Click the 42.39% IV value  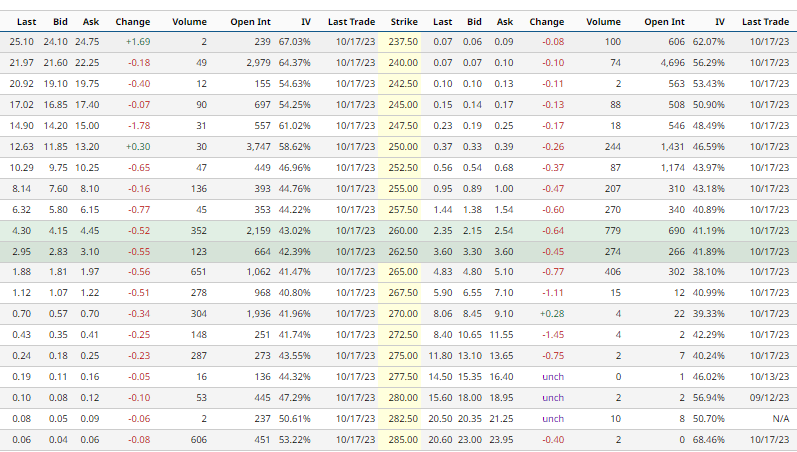(294, 252)
